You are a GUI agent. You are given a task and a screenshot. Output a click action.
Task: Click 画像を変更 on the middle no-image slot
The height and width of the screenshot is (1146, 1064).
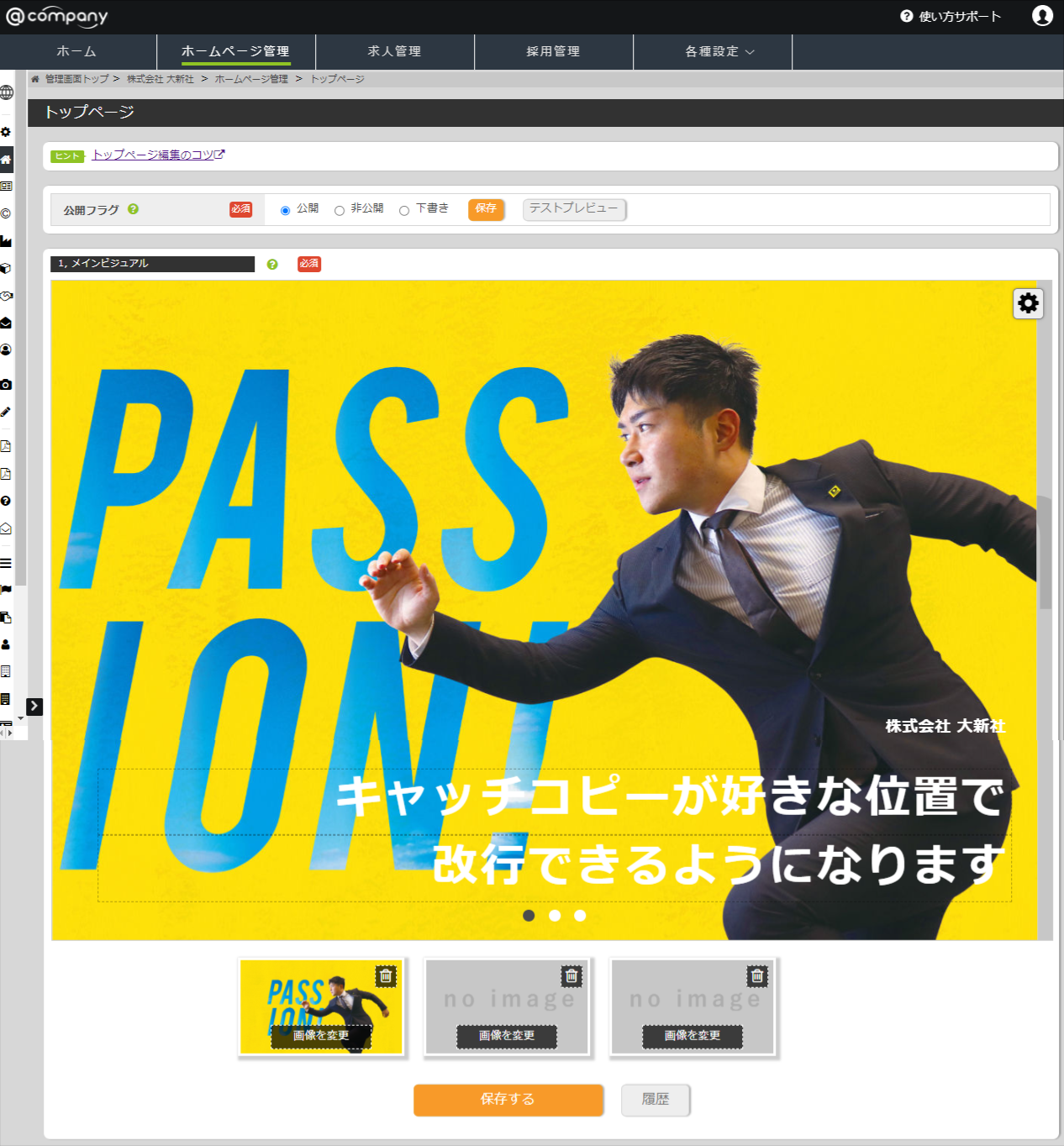(507, 1036)
